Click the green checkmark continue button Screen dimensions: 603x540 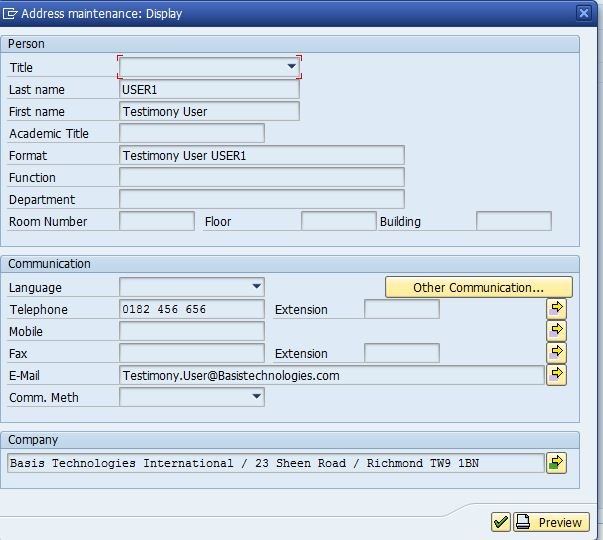click(x=500, y=522)
